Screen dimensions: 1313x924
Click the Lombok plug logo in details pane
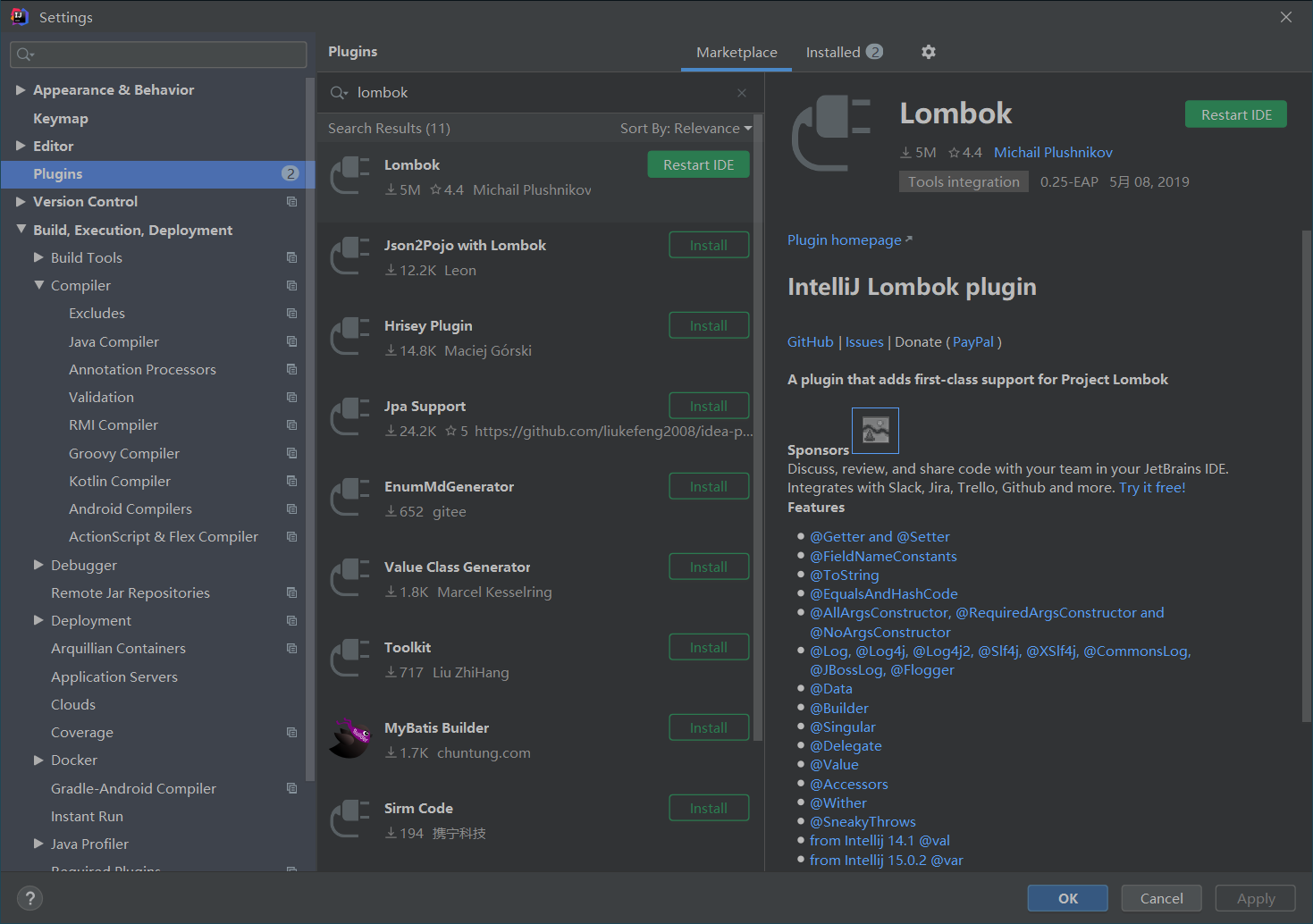click(x=830, y=132)
